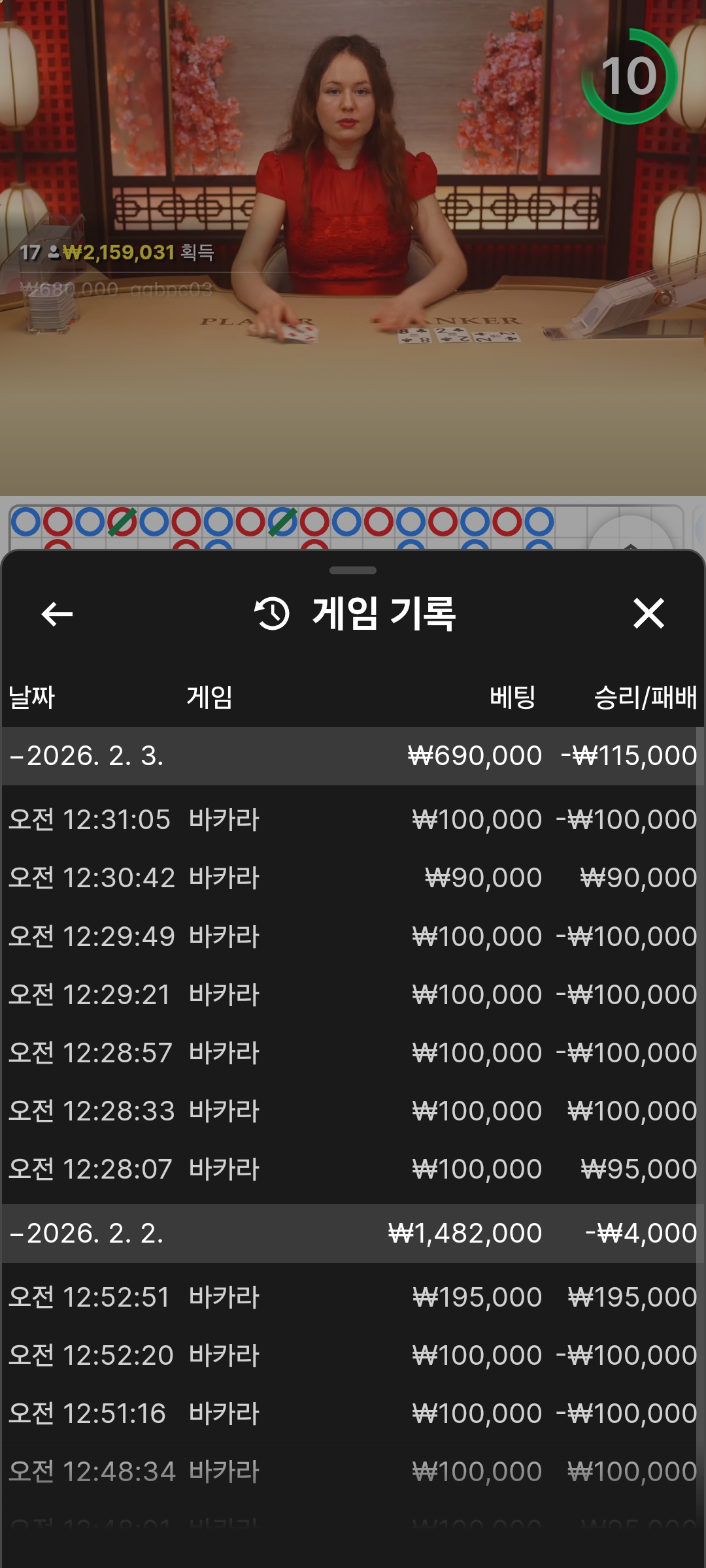View the 오전 12:29:49 바카라 record

pos(353,936)
